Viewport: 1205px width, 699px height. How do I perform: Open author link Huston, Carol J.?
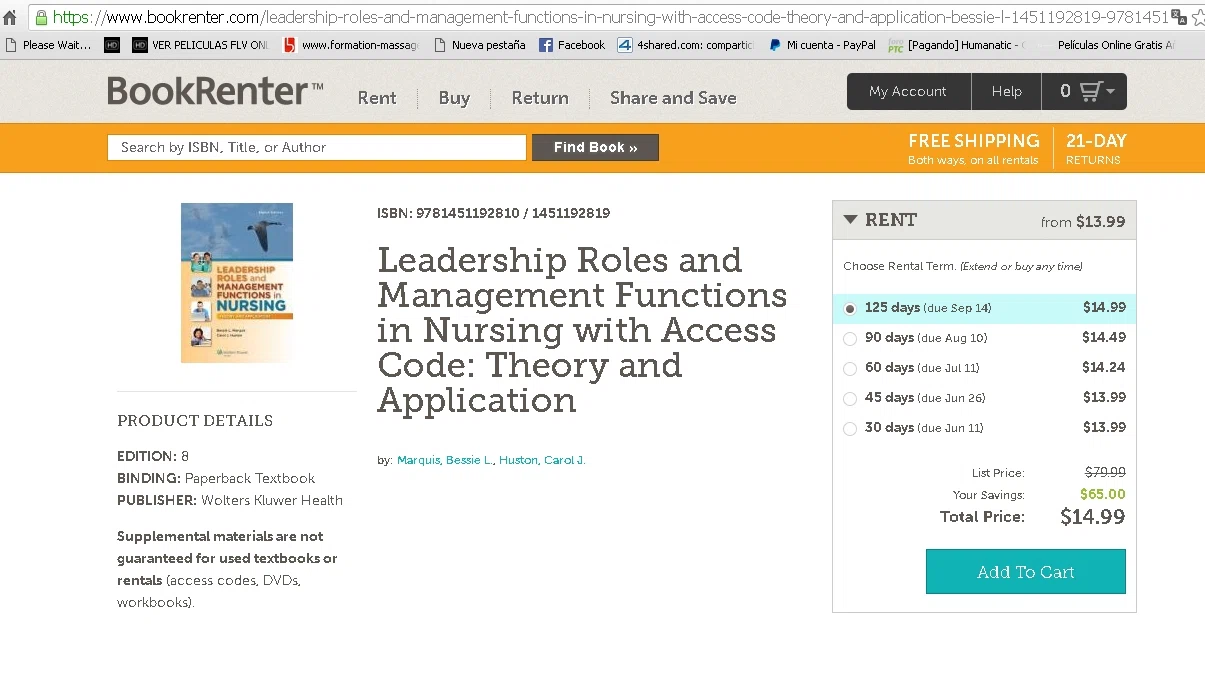pos(542,460)
